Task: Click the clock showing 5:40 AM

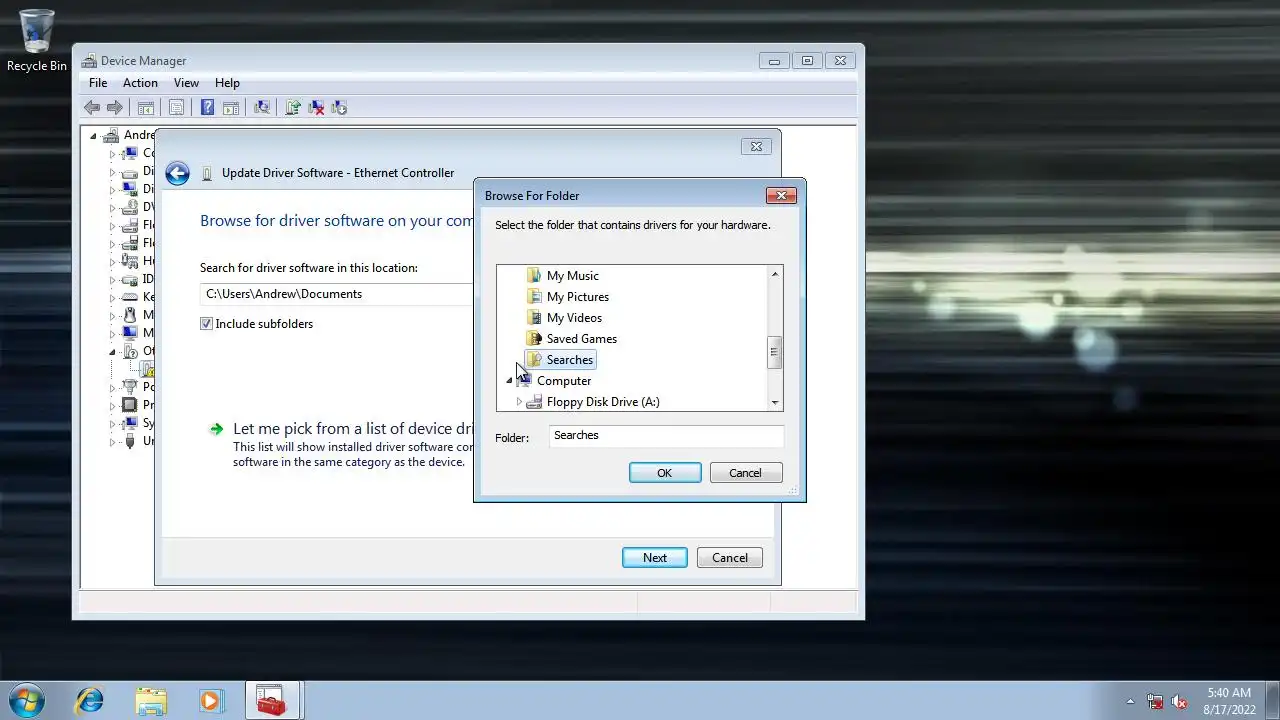Action: coord(1229,693)
